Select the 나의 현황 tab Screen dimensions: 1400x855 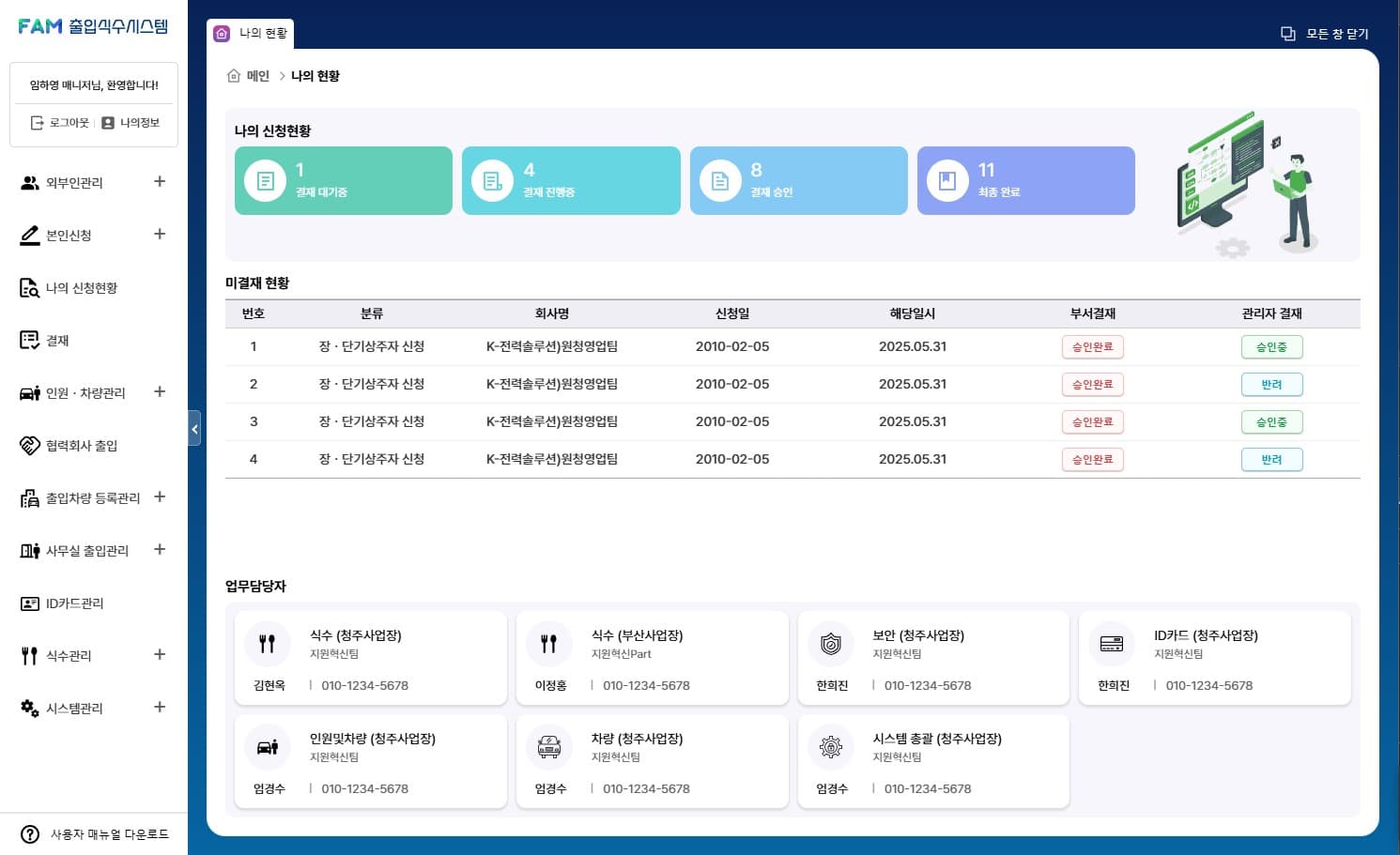(251, 34)
